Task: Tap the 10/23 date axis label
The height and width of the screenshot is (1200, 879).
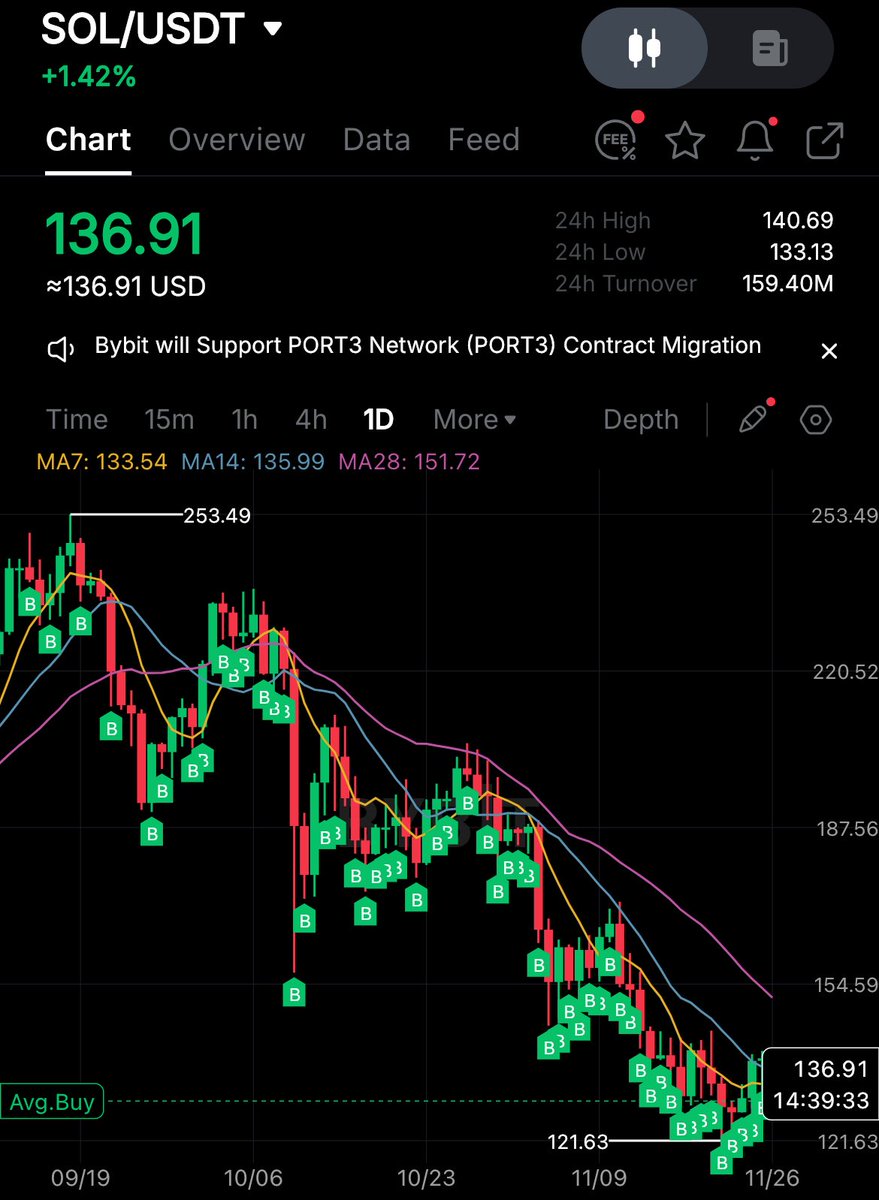Action: 425,1176
